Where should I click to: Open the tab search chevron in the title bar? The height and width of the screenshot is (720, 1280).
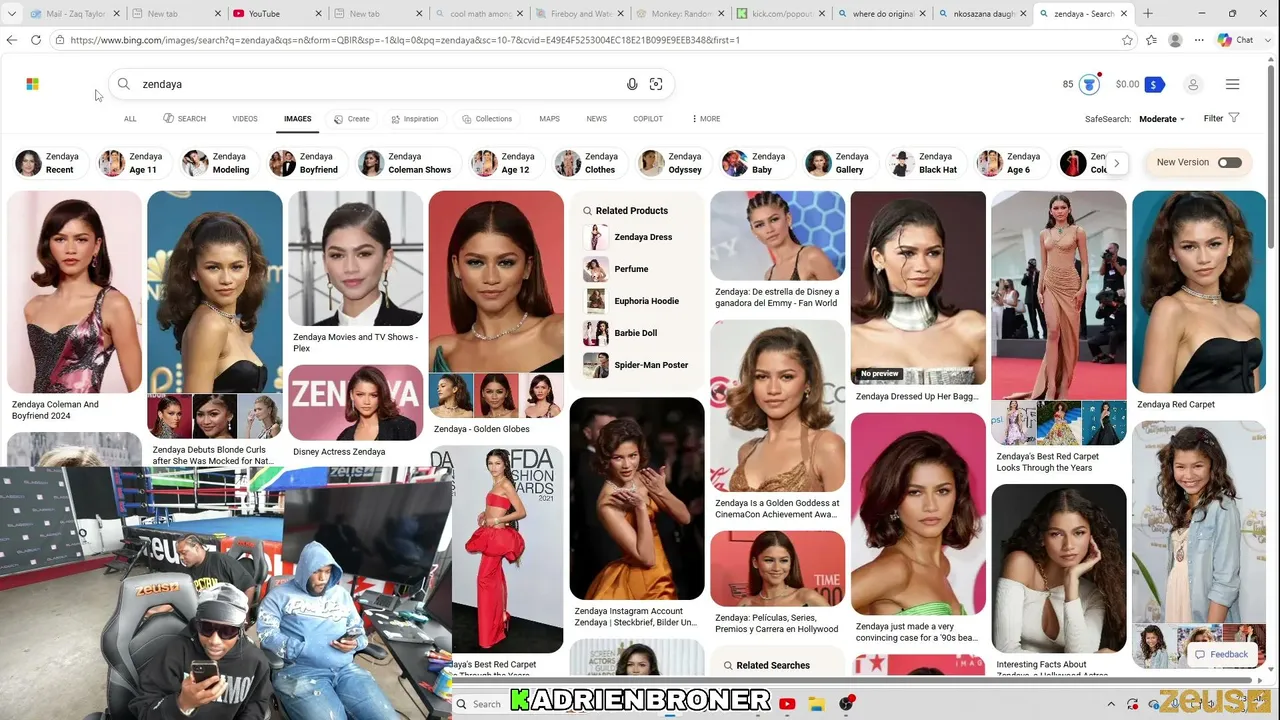[11, 14]
